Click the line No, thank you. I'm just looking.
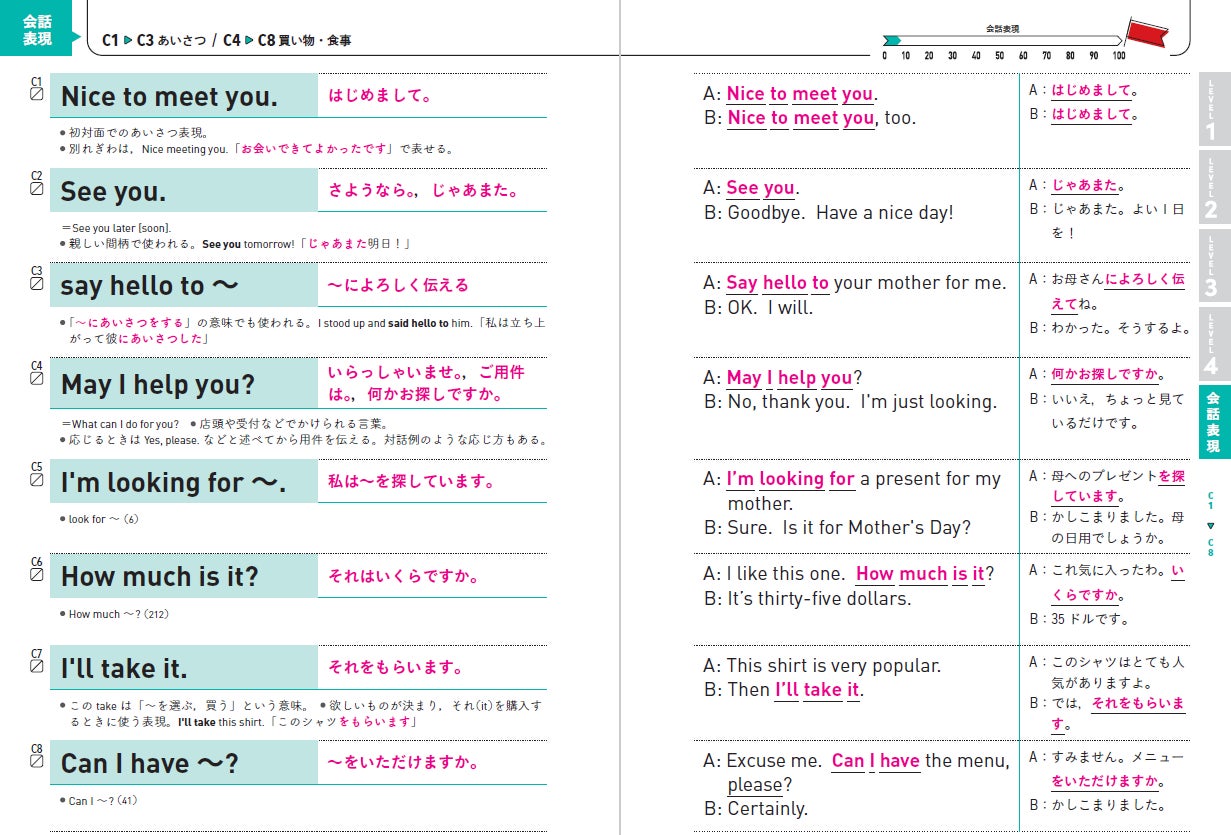The image size is (1231, 835). tap(861, 402)
